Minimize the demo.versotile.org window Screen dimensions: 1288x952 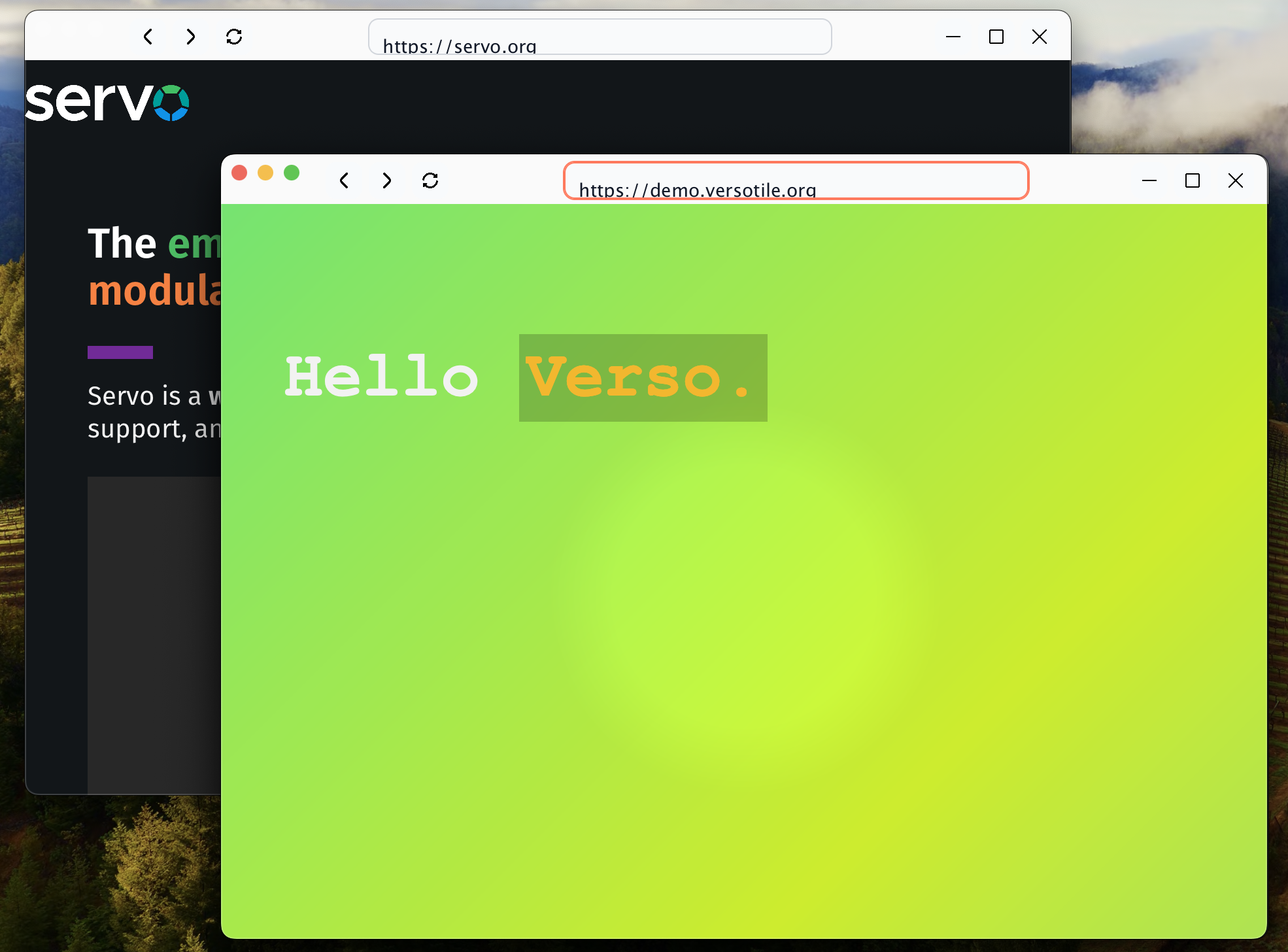tap(1149, 180)
